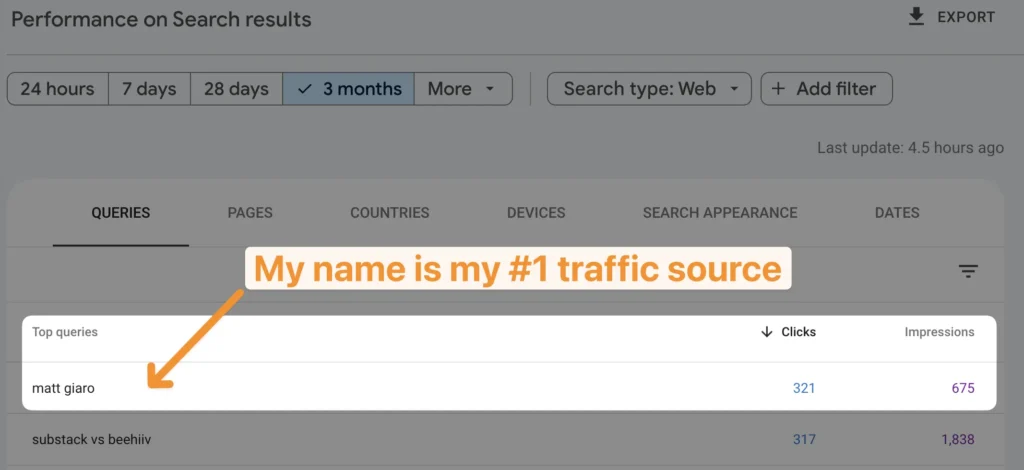Sort table by Impressions column header
The width and height of the screenshot is (1024, 470).
(x=939, y=332)
